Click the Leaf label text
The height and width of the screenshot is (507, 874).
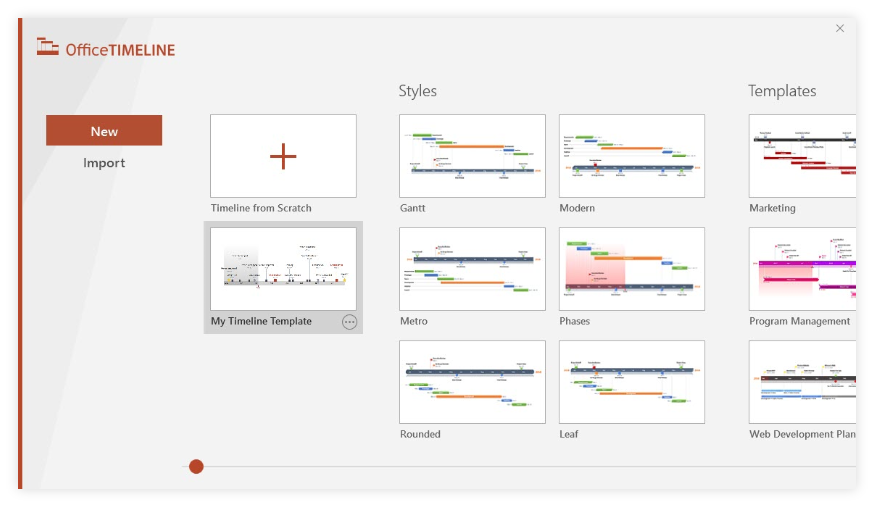[569, 434]
